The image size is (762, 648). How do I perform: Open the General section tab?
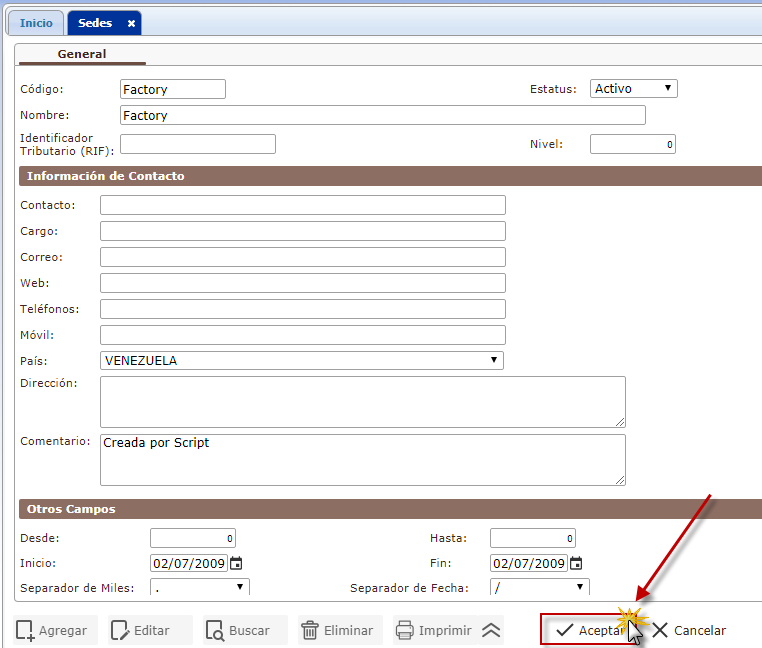(82, 54)
